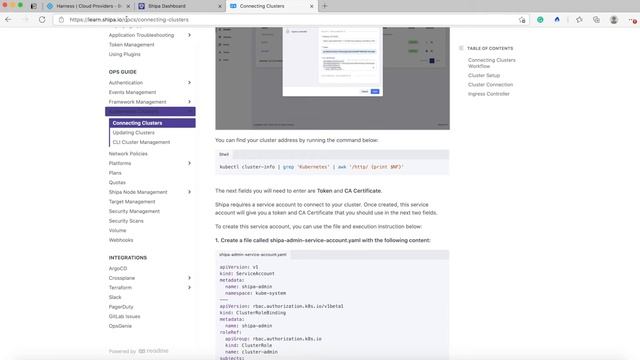Viewport: 640px width, 360px height.
Task: Open Security Management page
Action: tap(134, 211)
